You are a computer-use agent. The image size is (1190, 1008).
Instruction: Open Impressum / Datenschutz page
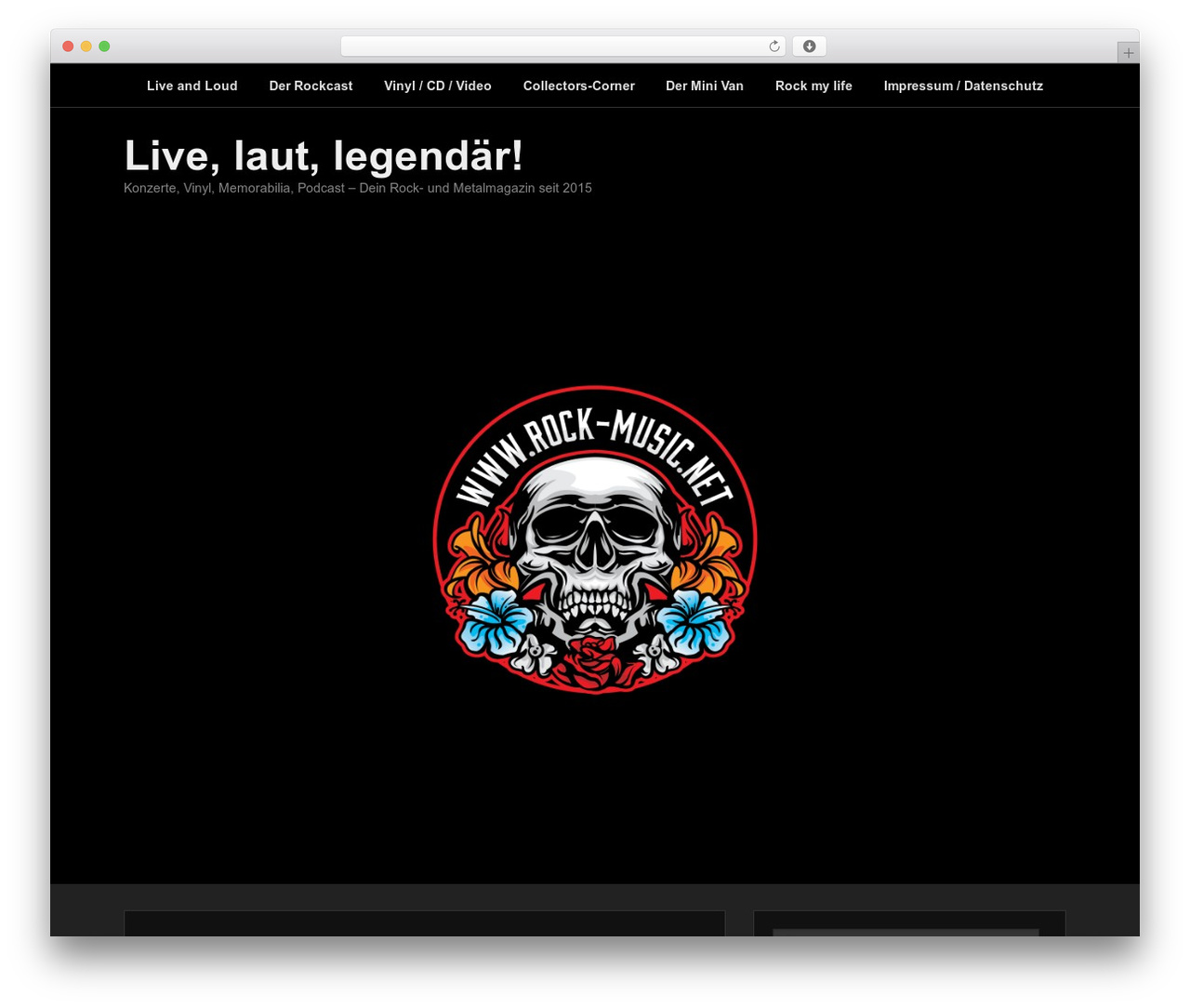click(x=963, y=86)
